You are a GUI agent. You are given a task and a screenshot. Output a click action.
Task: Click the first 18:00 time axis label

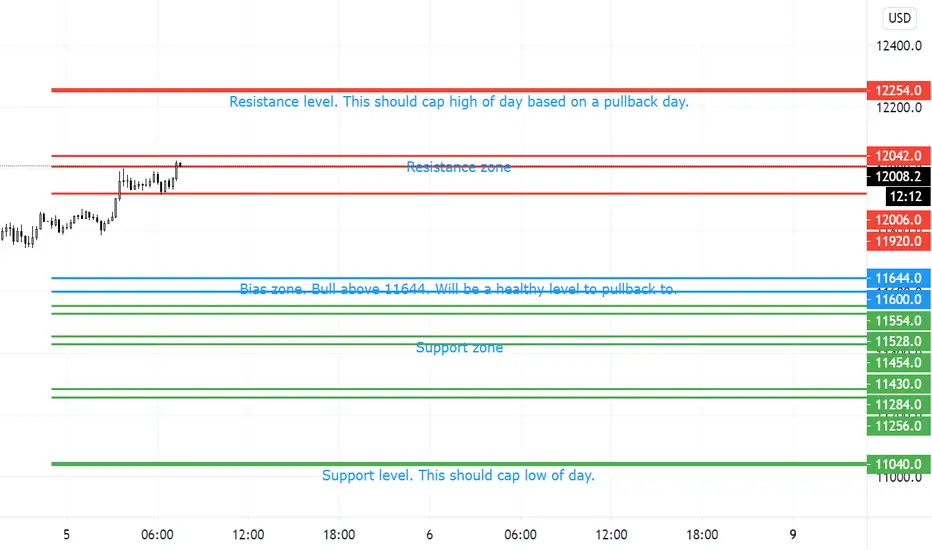(x=339, y=535)
